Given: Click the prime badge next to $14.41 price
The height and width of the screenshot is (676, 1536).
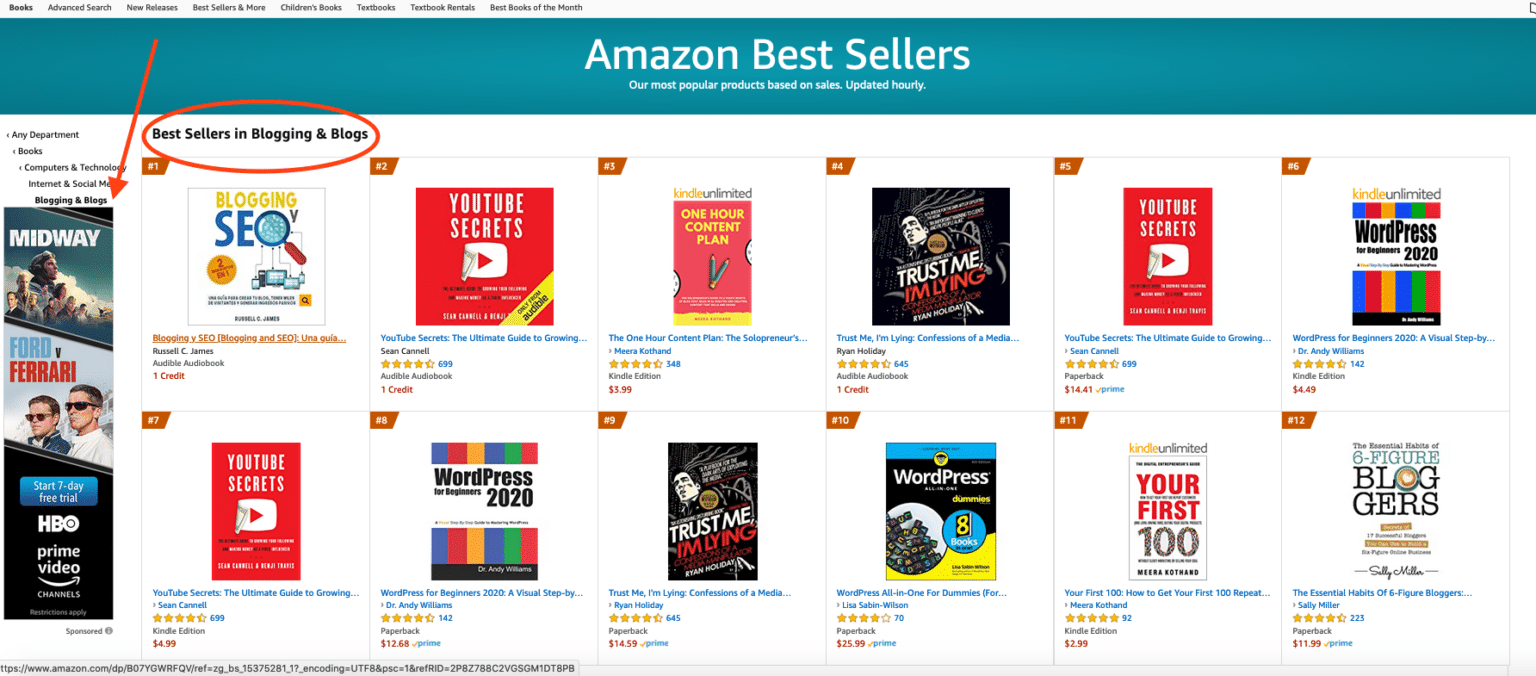Looking at the screenshot, I should 1111,389.
